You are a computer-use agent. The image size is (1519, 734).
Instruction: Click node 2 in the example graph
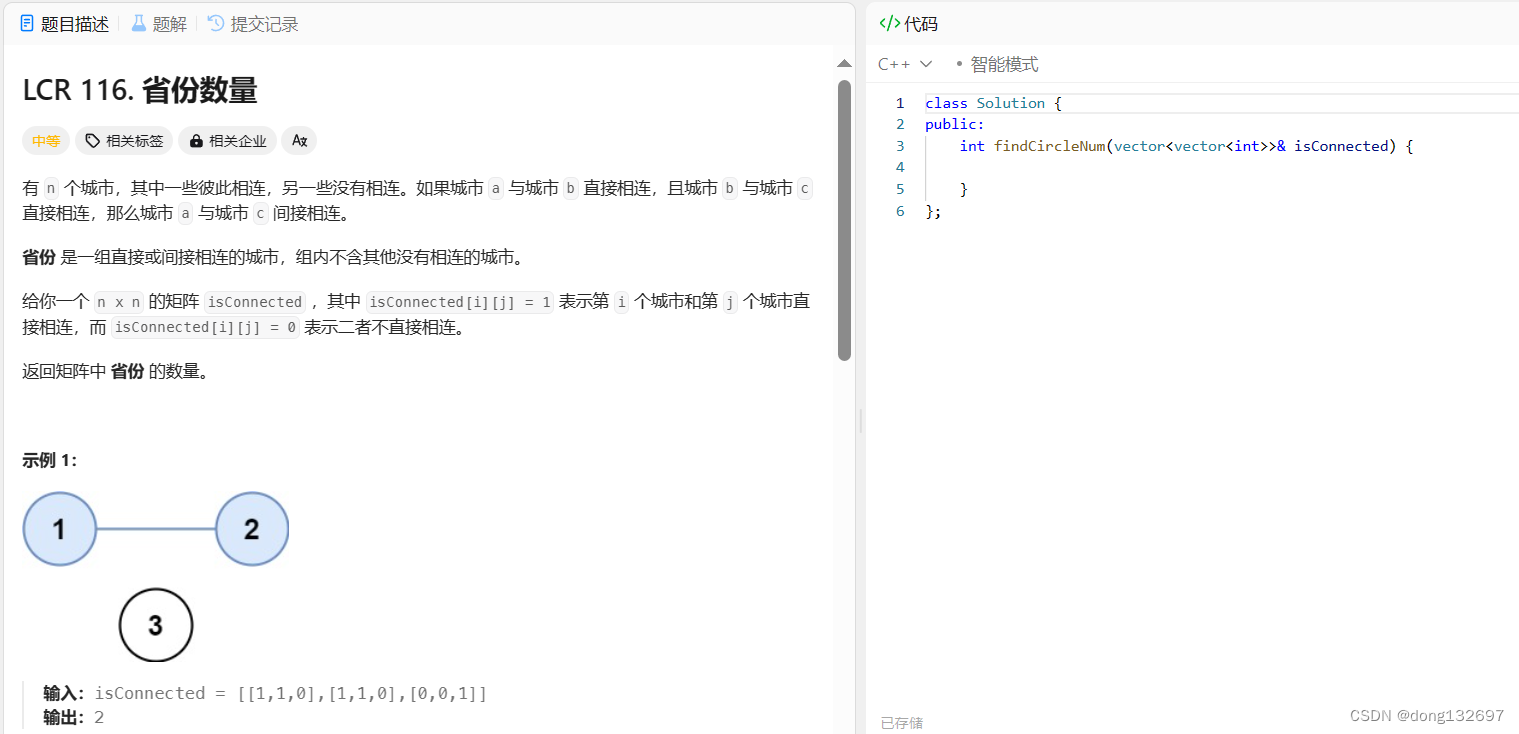[252, 529]
